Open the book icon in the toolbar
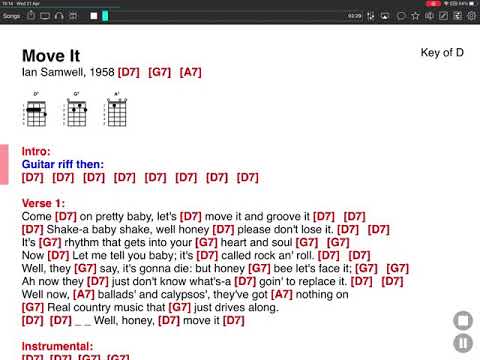Viewport: 480px width, 360px height. click(429, 16)
